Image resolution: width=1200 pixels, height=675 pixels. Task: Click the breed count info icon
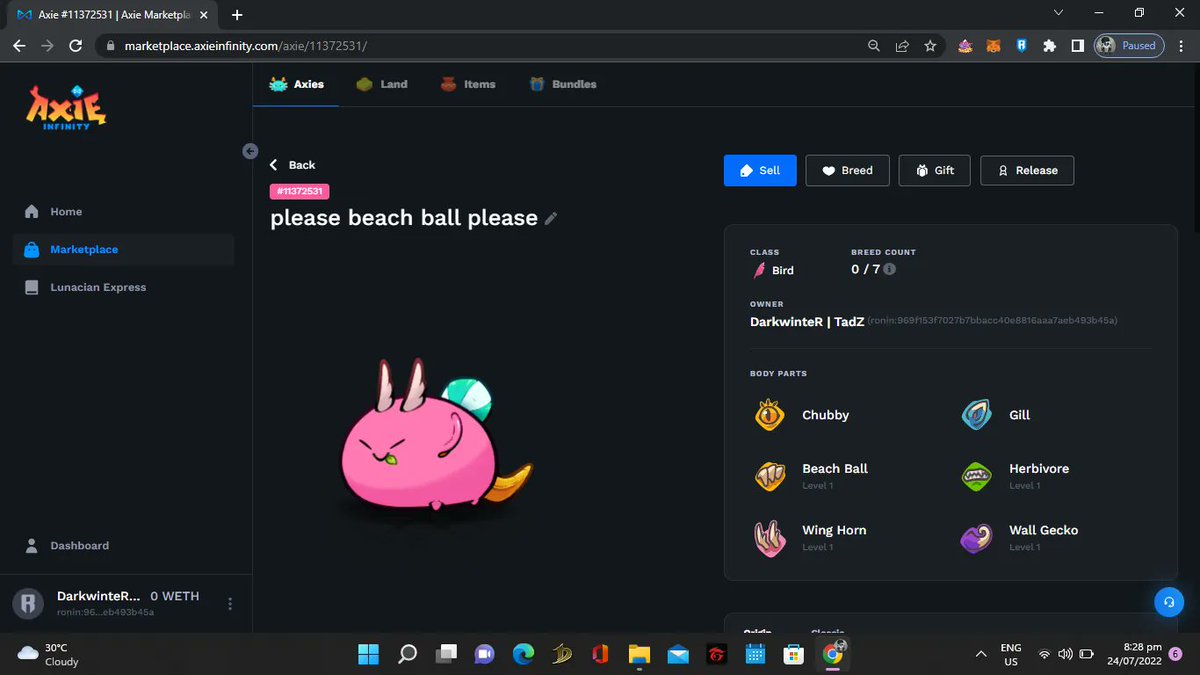coord(890,270)
